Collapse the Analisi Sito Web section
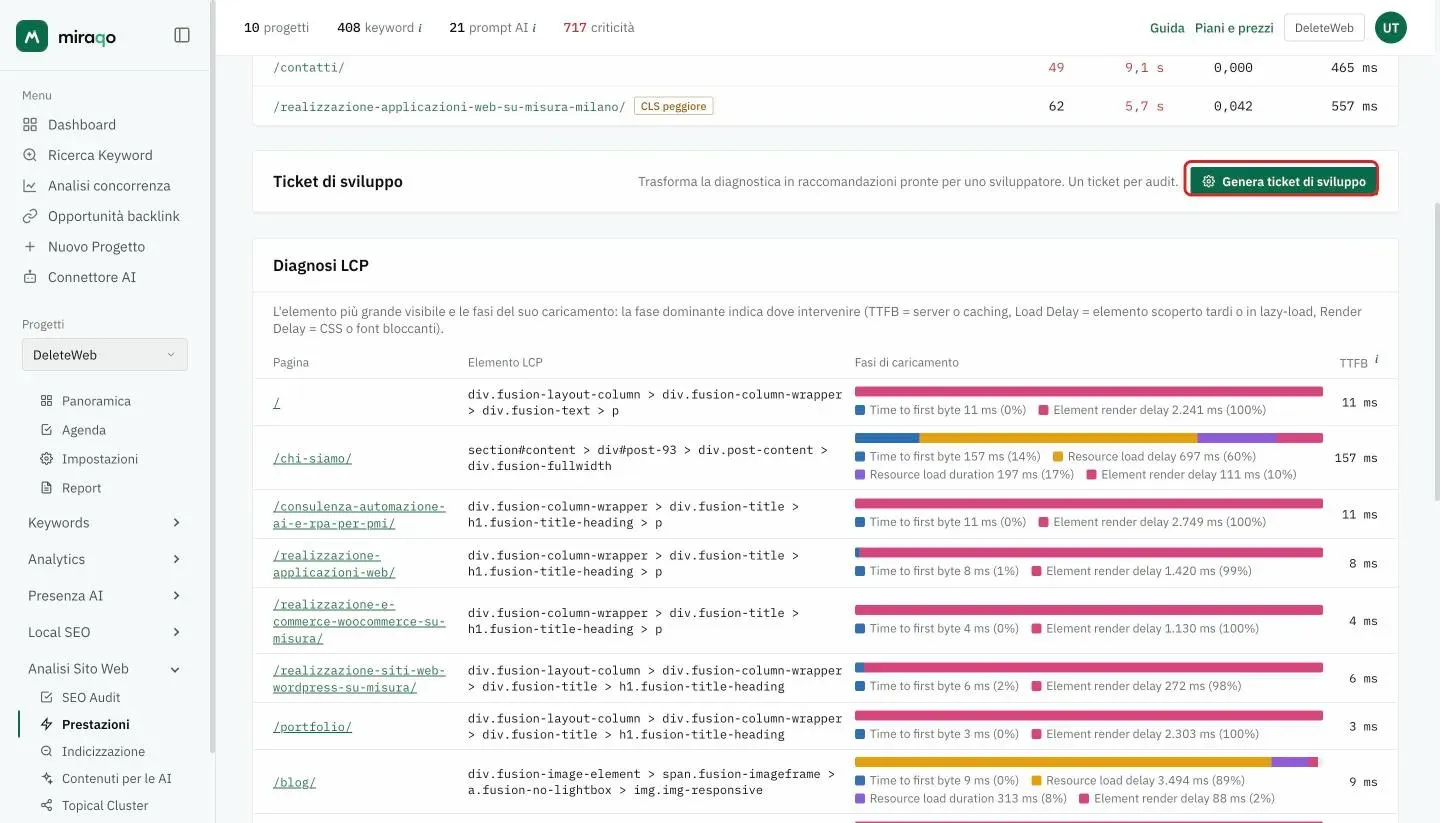 pos(104,669)
